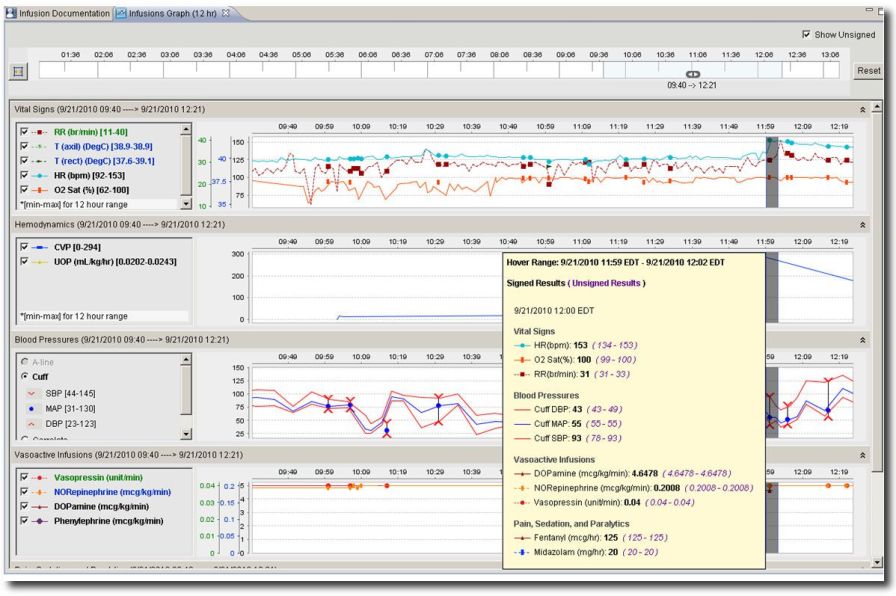The width and height of the screenshot is (896, 596).
Task: Click the O2 Sat orange legend marker
Action: pyautogui.click(x=39, y=190)
